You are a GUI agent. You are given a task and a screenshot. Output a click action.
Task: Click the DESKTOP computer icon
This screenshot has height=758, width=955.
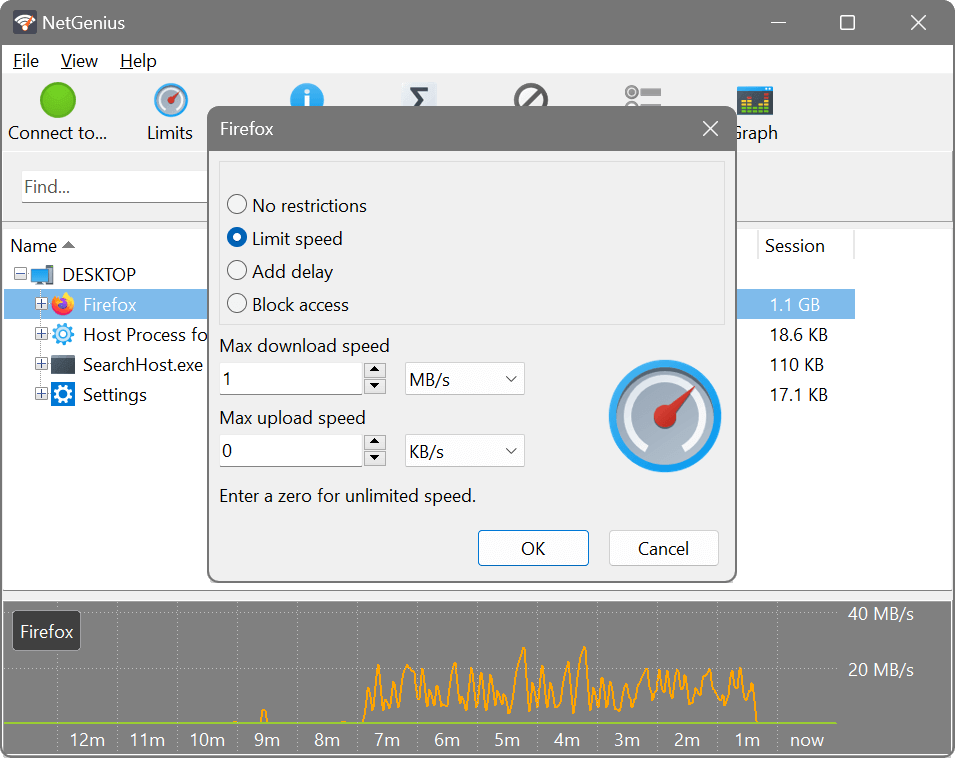tap(42, 275)
